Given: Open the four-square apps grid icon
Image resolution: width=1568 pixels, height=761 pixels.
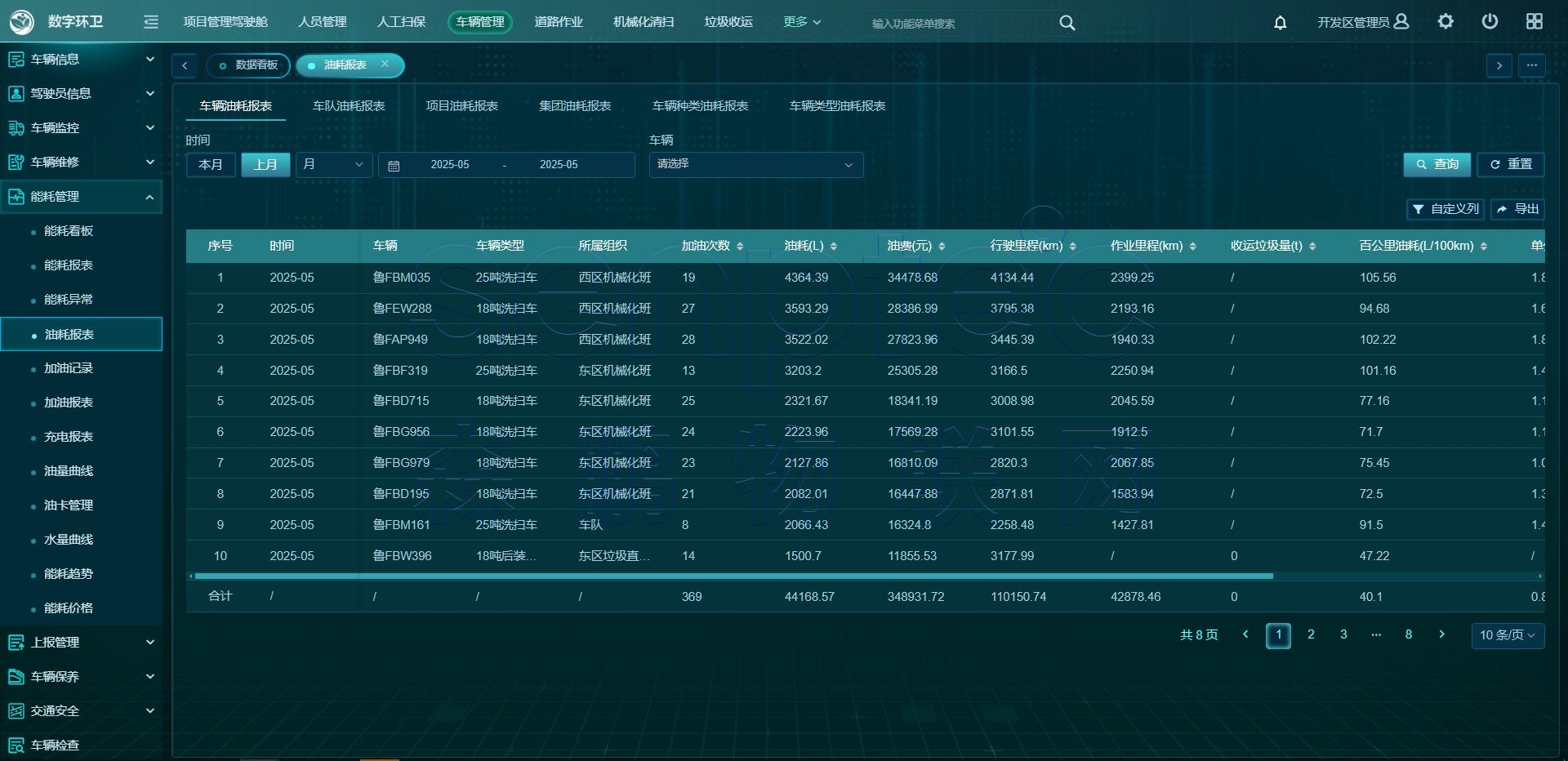Looking at the screenshot, I should point(1534,22).
